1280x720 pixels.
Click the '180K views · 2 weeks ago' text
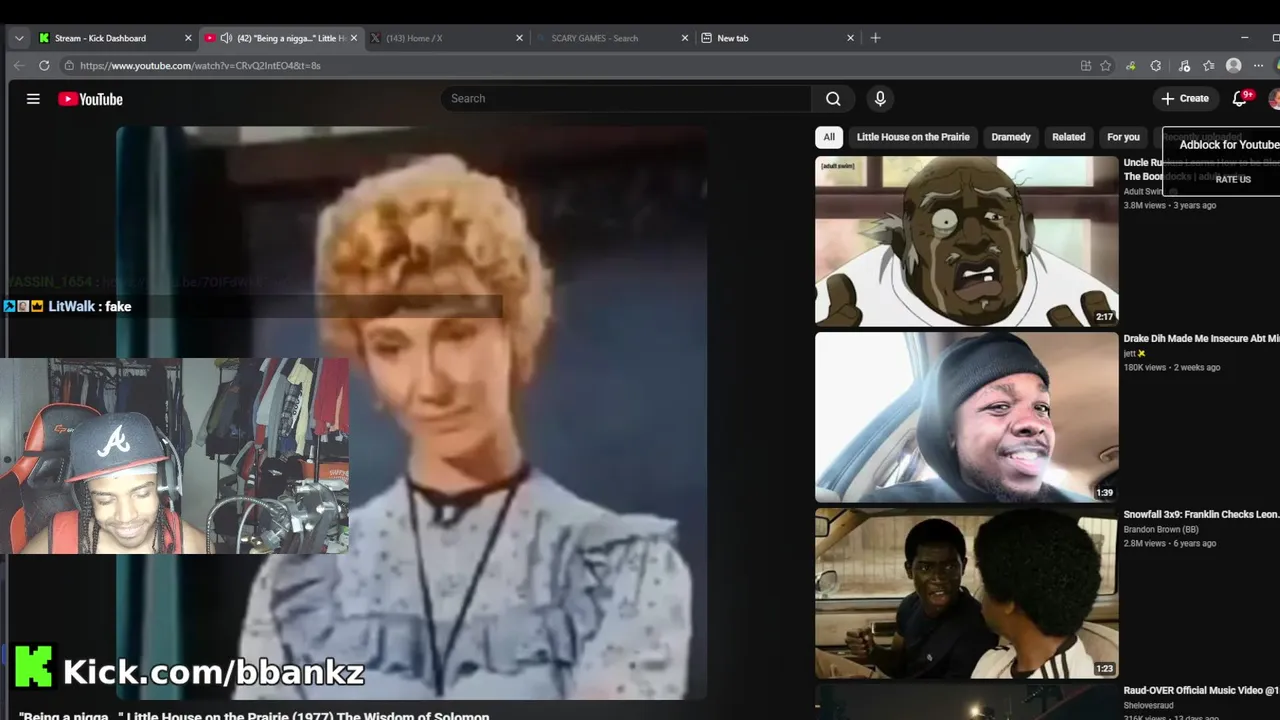pyautogui.click(x=1171, y=368)
